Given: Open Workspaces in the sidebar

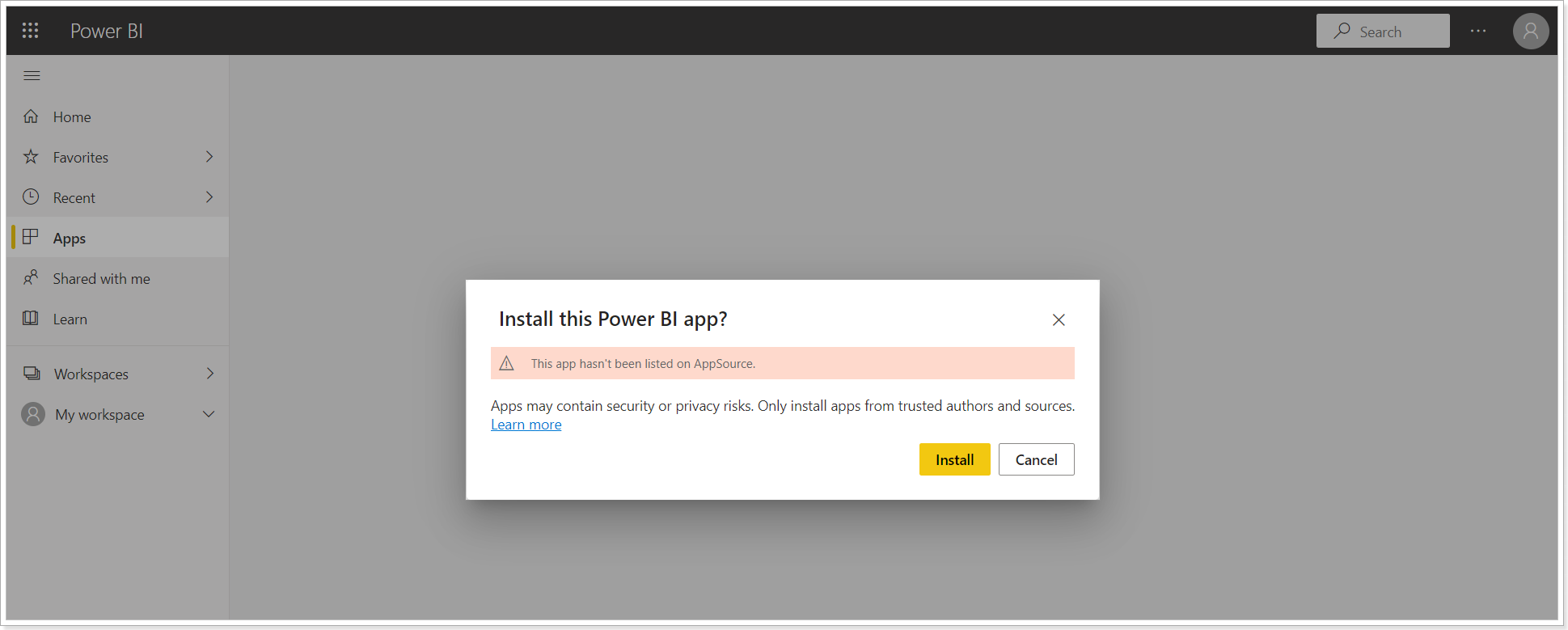Looking at the screenshot, I should coord(118,374).
